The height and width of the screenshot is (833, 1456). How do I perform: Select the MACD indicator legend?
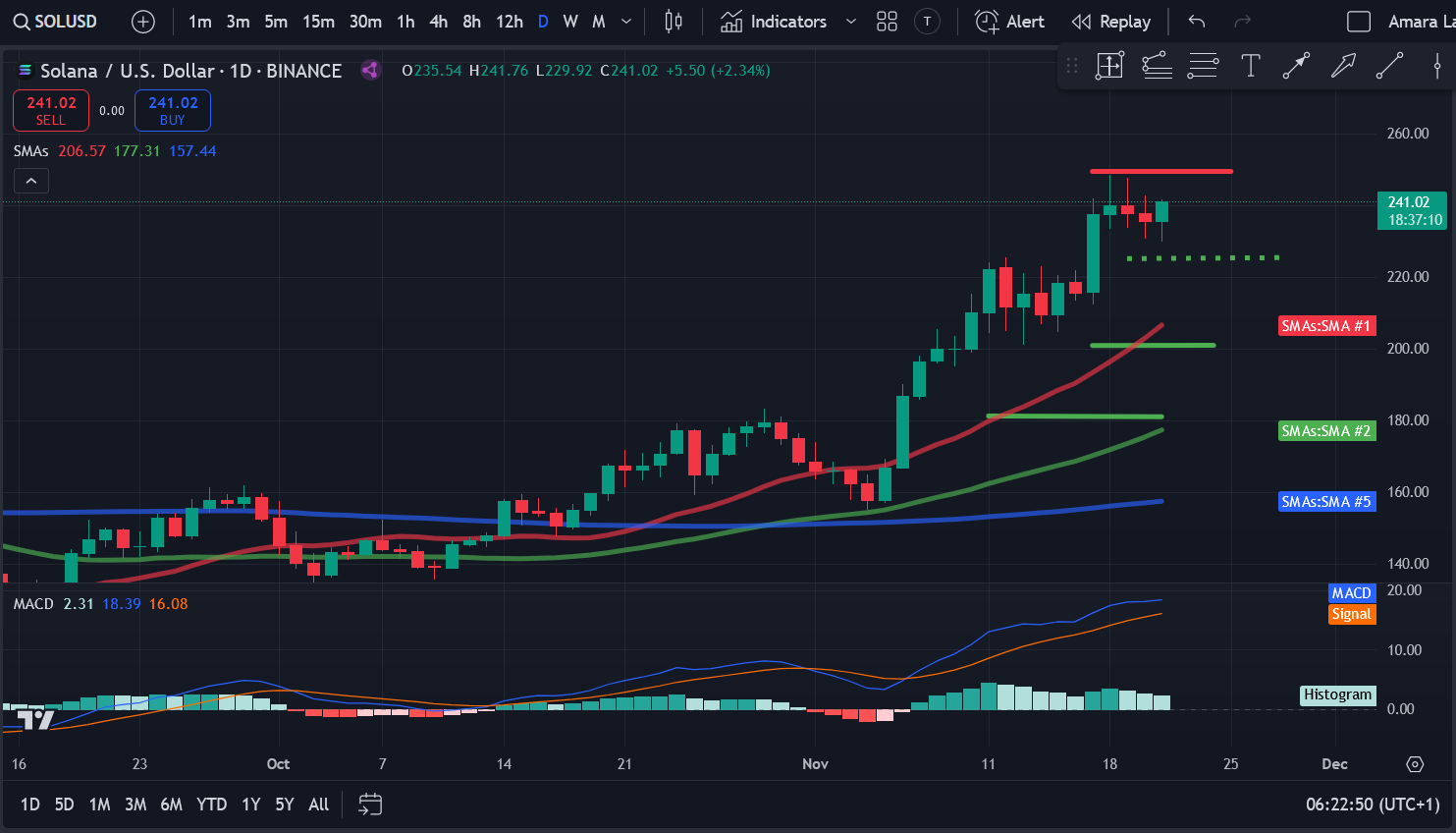[33, 604]
